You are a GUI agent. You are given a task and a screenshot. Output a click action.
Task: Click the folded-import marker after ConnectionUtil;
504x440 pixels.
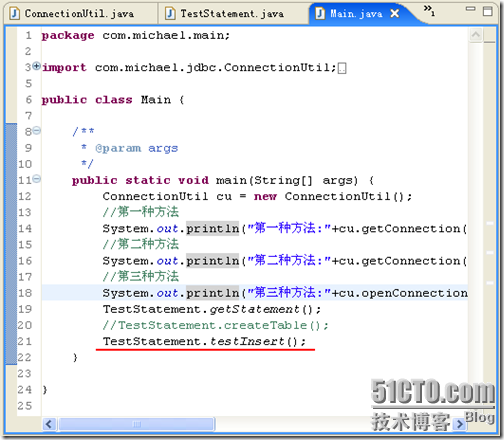point(342,68)
